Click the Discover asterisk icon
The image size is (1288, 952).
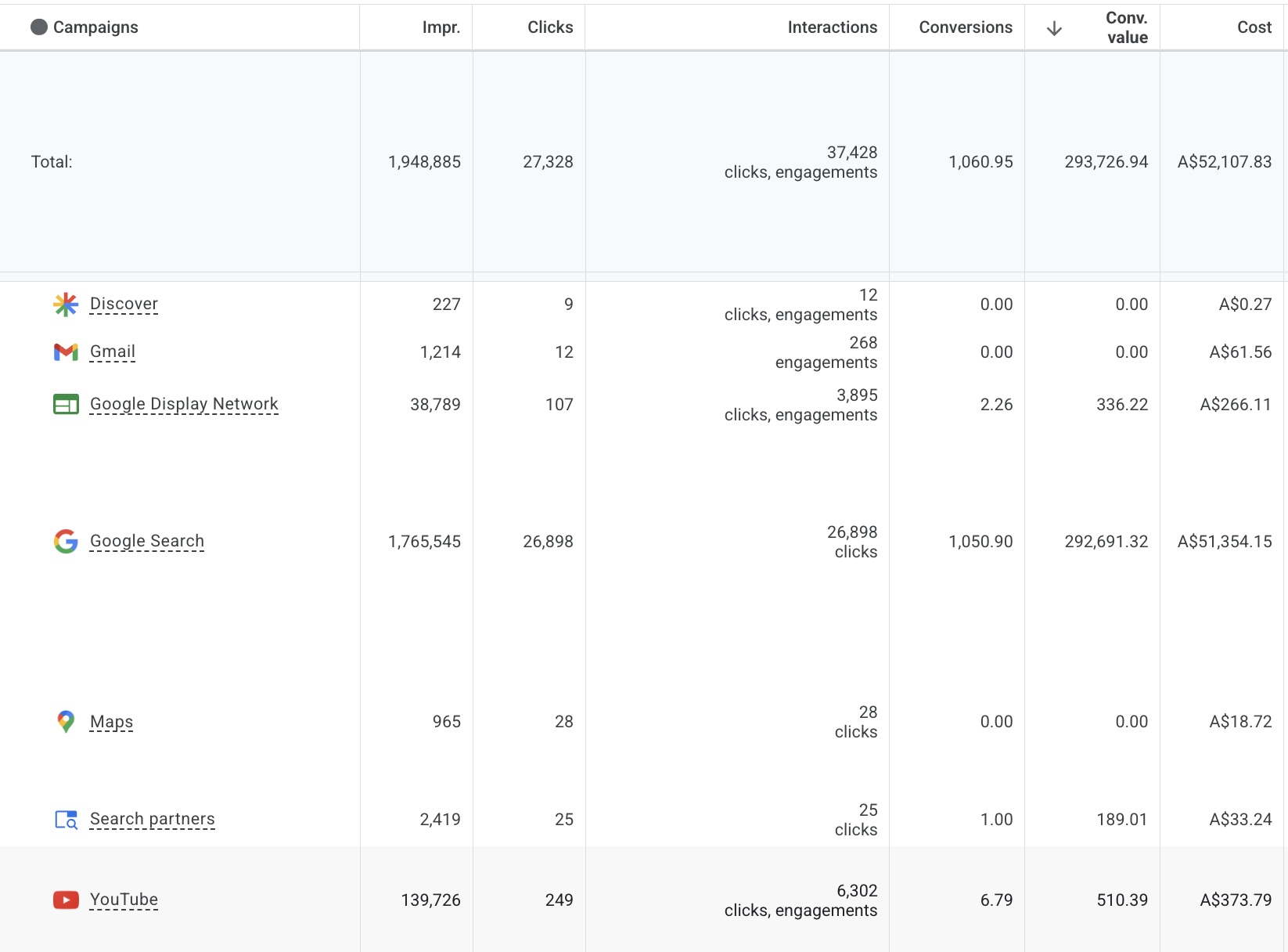click(x=66, y=305)
